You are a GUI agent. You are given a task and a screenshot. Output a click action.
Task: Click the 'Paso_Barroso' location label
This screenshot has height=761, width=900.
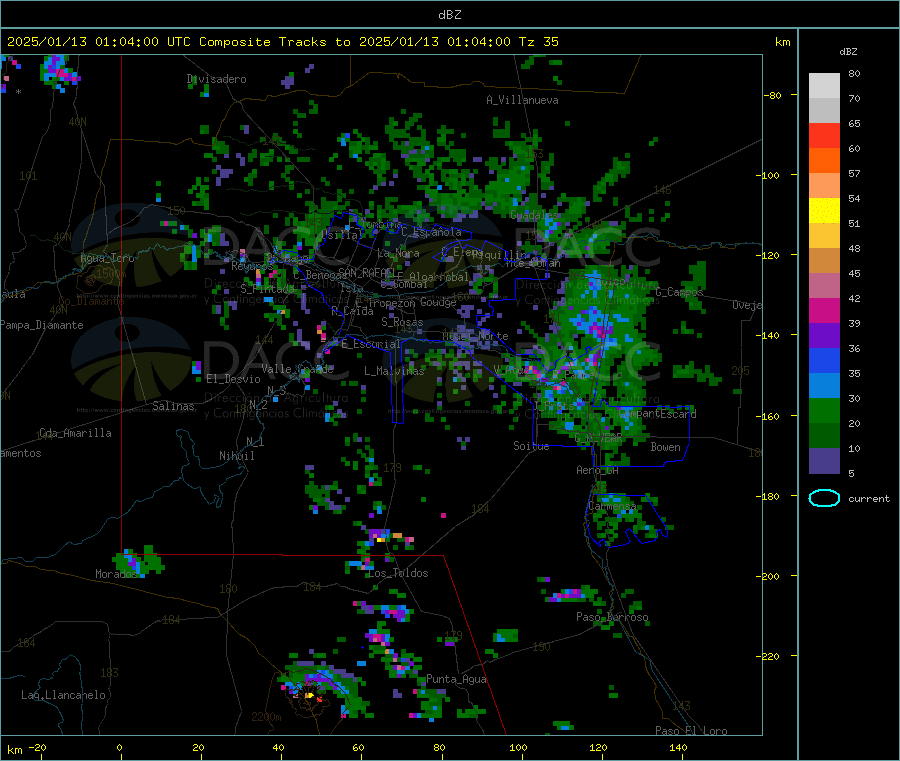click(612, 617)
